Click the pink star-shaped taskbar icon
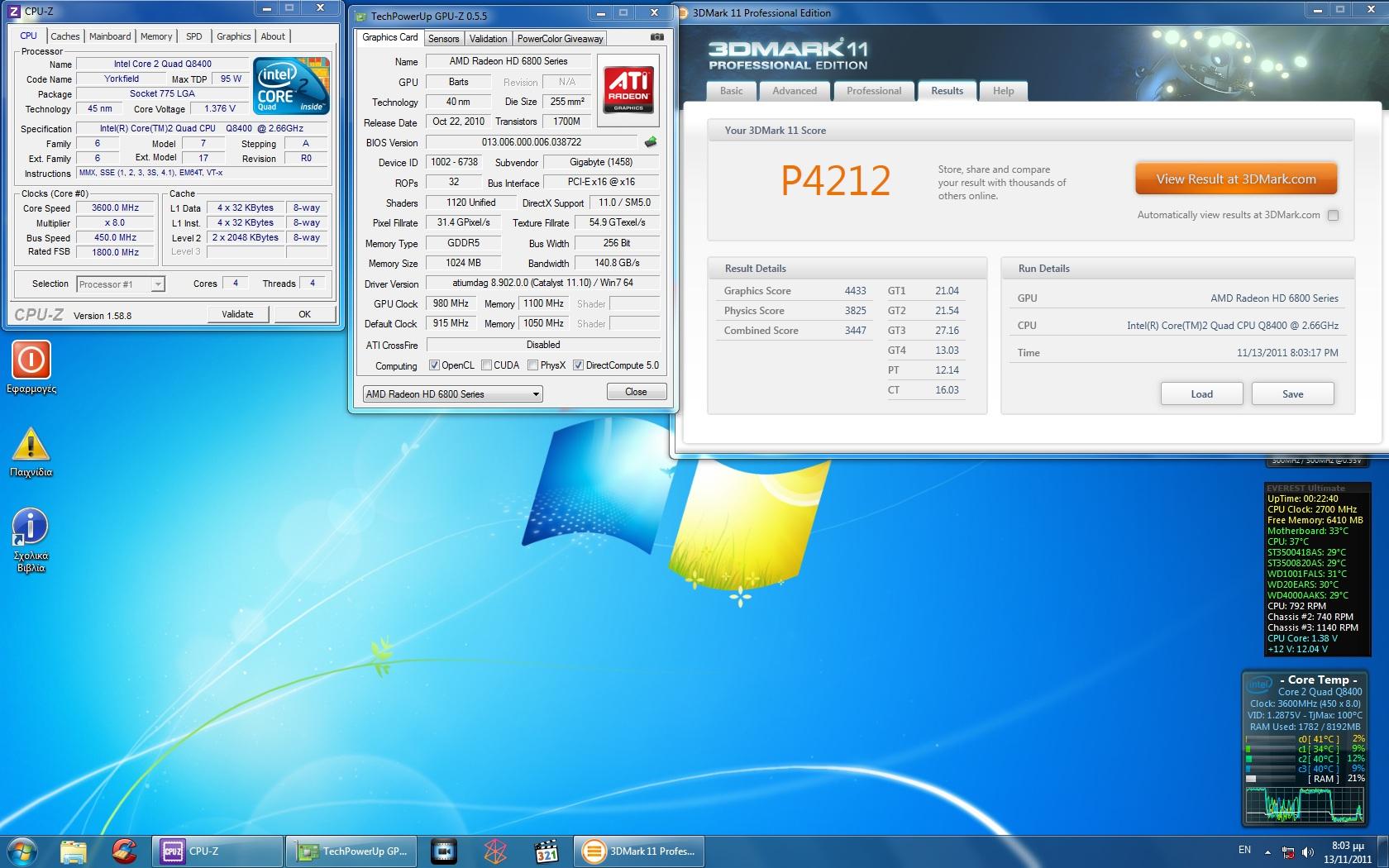The width and height of the screenshot is (1389, 868). (495, 851)
